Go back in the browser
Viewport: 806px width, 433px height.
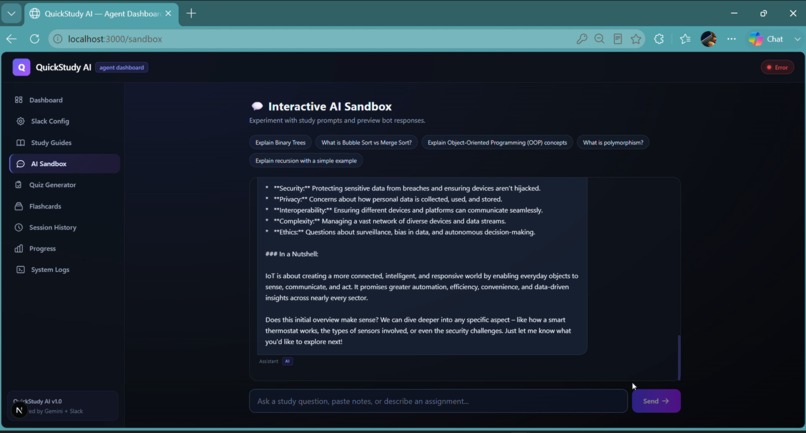(11, 39)
